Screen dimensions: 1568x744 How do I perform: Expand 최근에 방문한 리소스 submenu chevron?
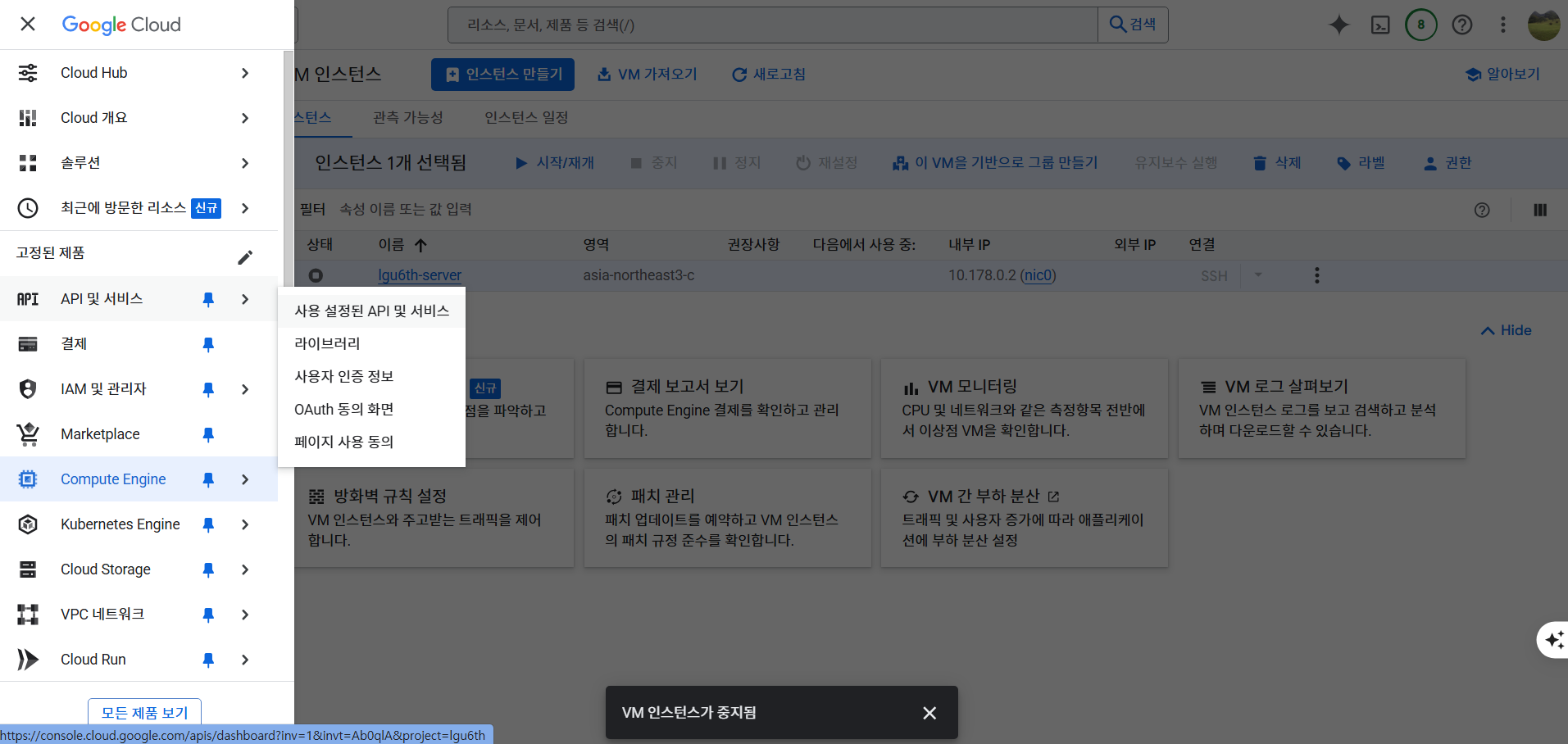tap(245, 208)
